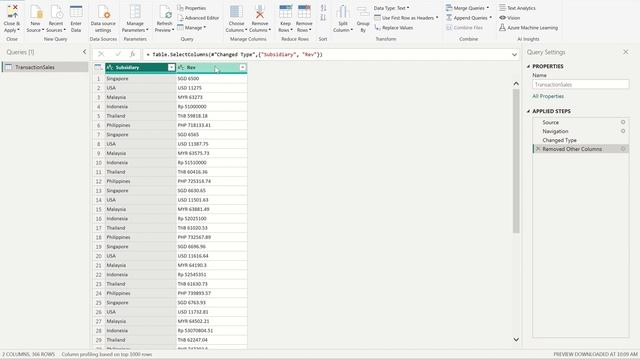Click cell PHP 718133.81 in row 6
This screenshot has width=640, height=360.
211,125
